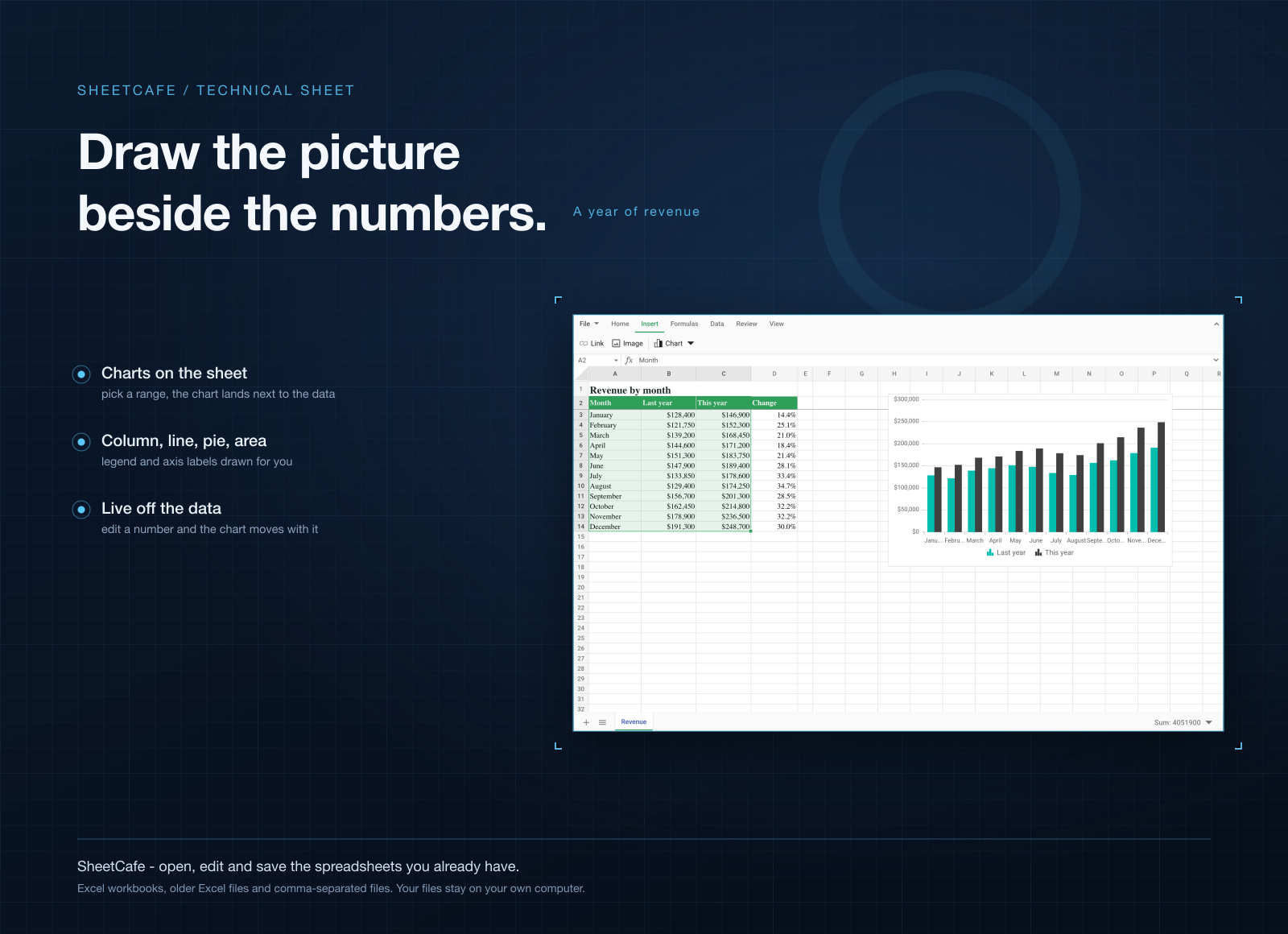Click the $300,000 axis label in chart
This screenshot has height=934, width=1288.
[x=906, y=399]
